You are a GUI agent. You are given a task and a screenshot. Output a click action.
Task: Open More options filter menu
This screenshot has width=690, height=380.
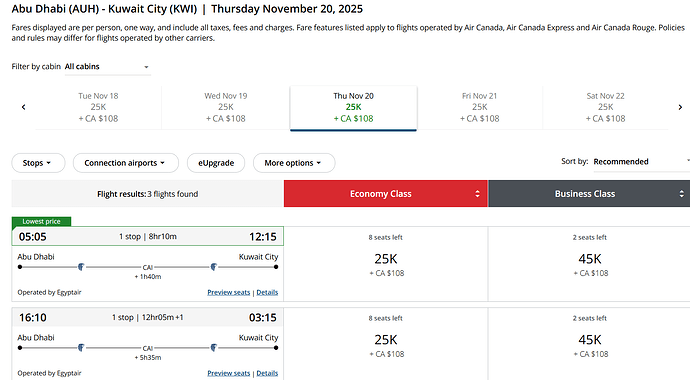[x=294, y=163]
